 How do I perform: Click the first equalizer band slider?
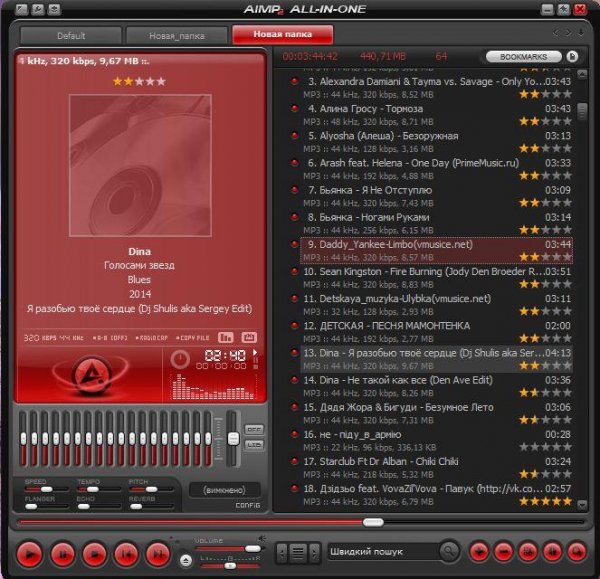[23, 439]
